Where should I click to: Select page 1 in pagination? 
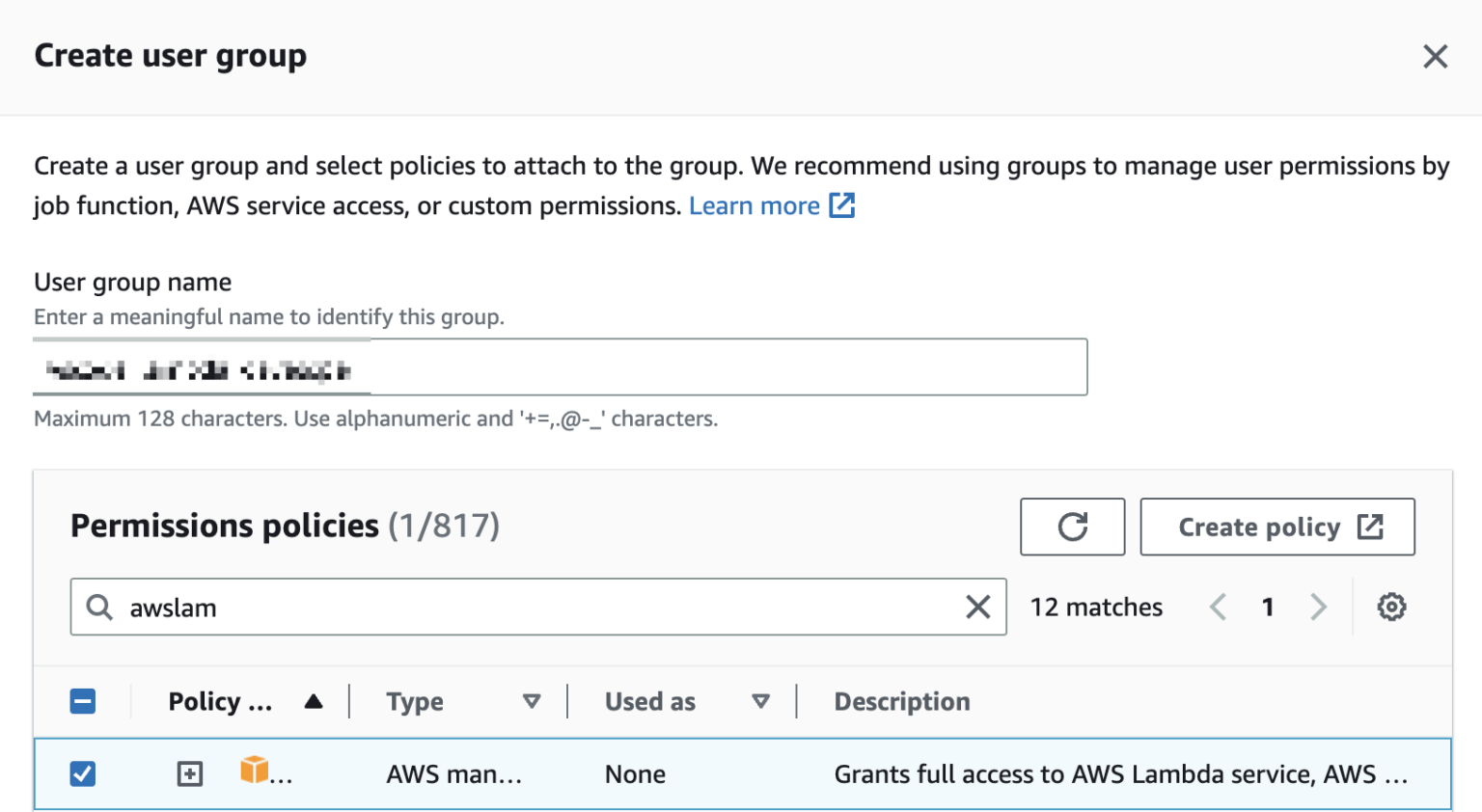(1268, 607)
